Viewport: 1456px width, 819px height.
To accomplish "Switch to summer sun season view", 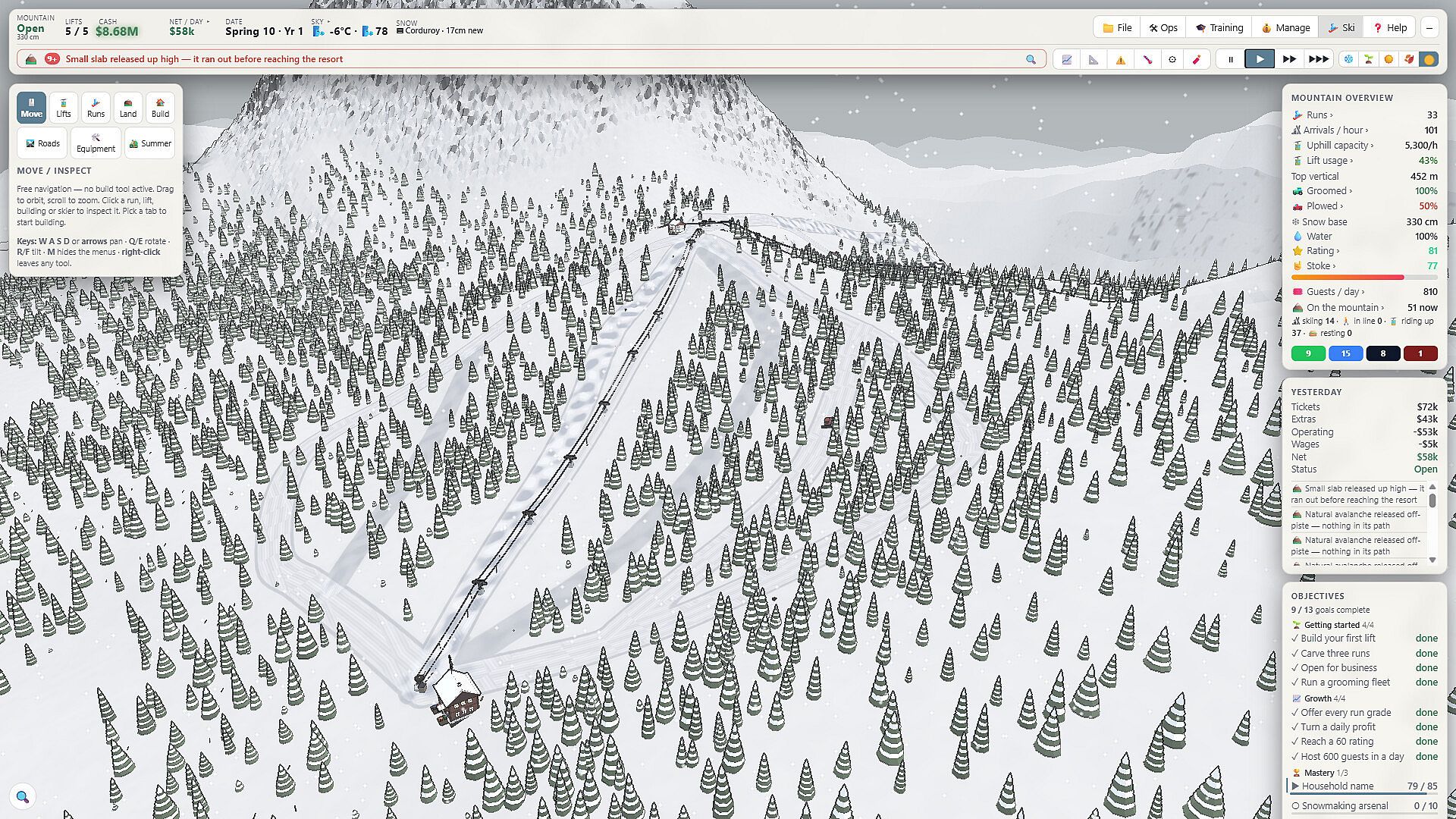I will 1389,59.
